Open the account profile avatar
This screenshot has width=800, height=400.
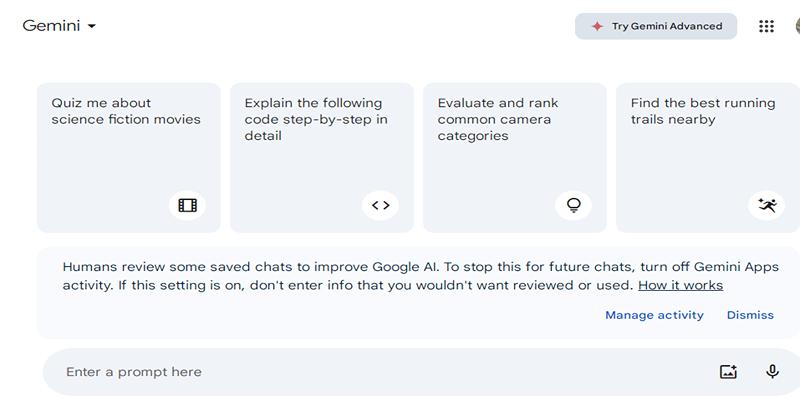[x=797, y=27]
